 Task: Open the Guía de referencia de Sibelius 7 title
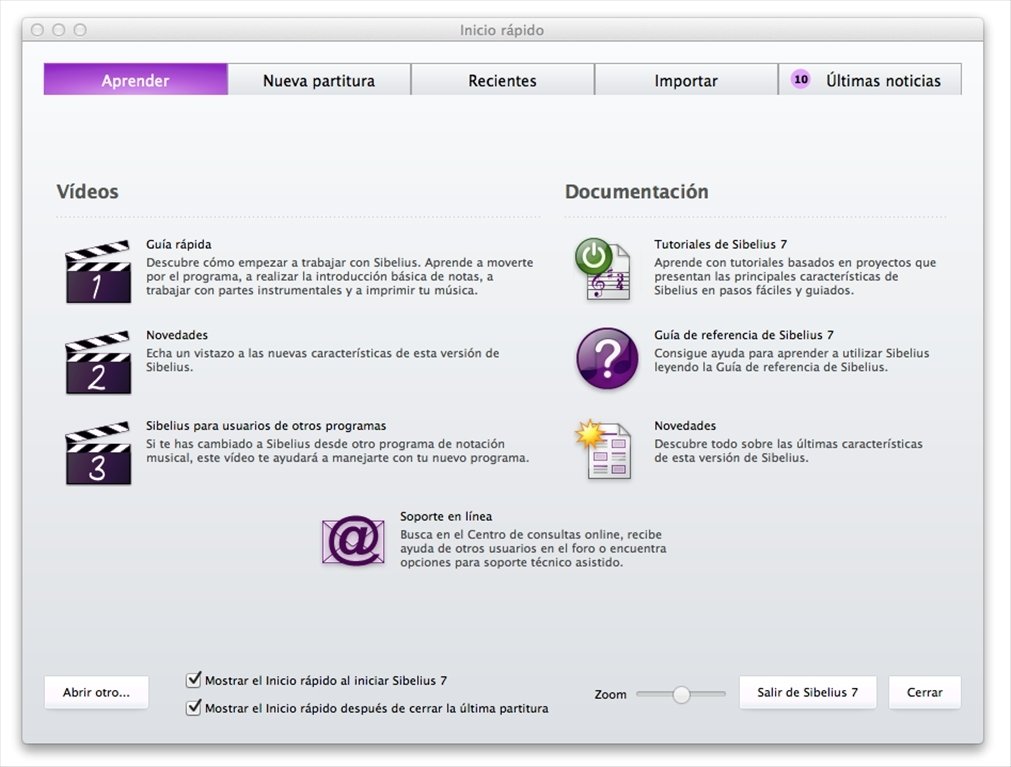743,335
